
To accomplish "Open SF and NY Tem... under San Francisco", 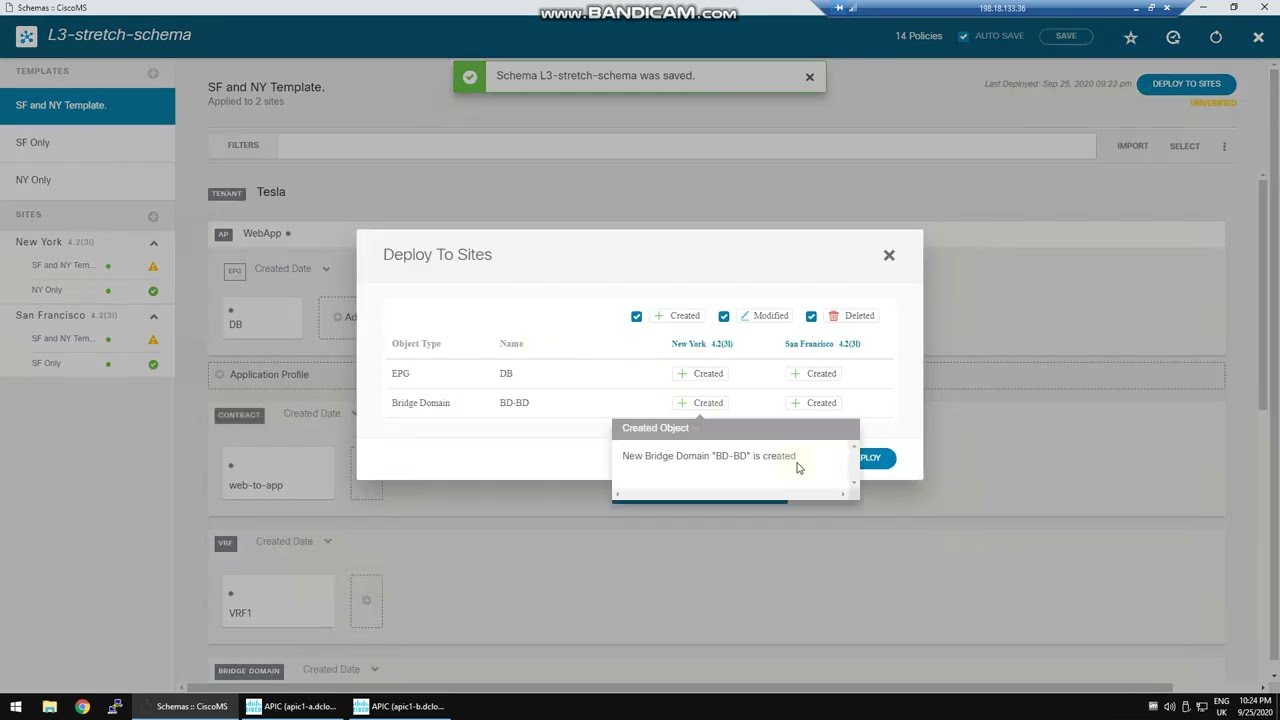I will tap(64, 339).
